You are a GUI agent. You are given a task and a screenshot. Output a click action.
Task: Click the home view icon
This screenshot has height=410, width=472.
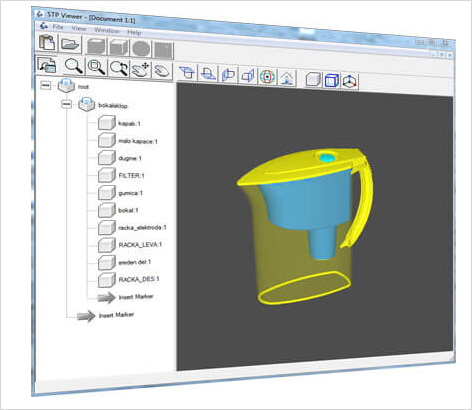287,78
